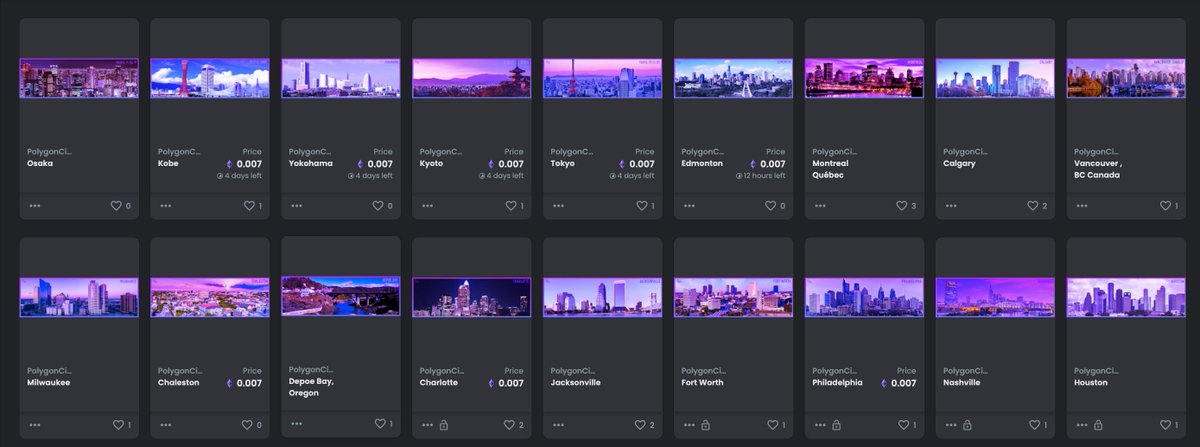Screen dimensions: 1200x447
Task: Click the heart icon on Fort Worth card
Action: 772,425
